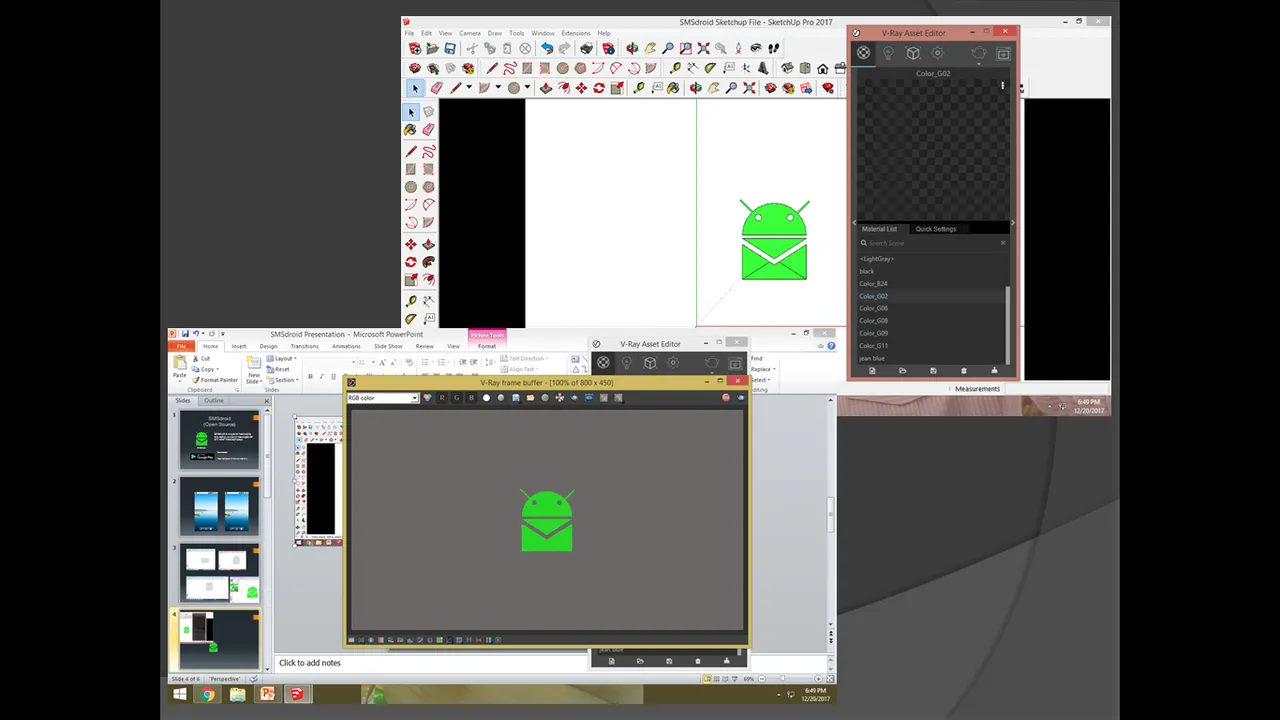This screenshot has width=1280, height=720.
Task: Click the teapot render icon in the large V-Ray Asset Editor
Action: coord(979,53)
